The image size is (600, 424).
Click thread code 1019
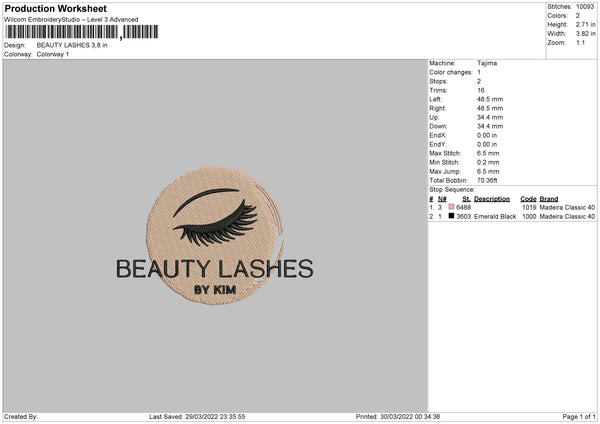(529, 207)
